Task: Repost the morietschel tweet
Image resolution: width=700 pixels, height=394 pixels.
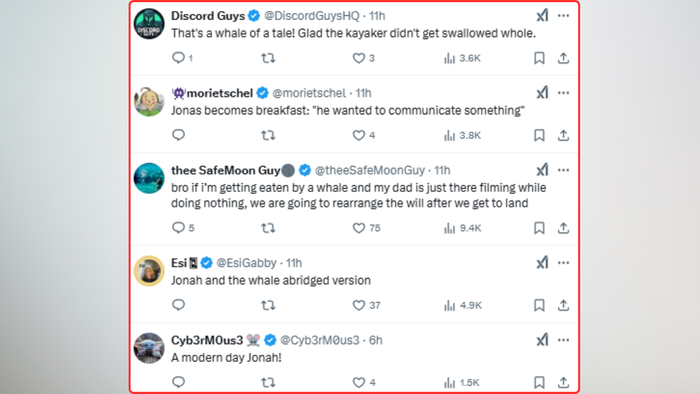Action: click(x=268, y=135)
